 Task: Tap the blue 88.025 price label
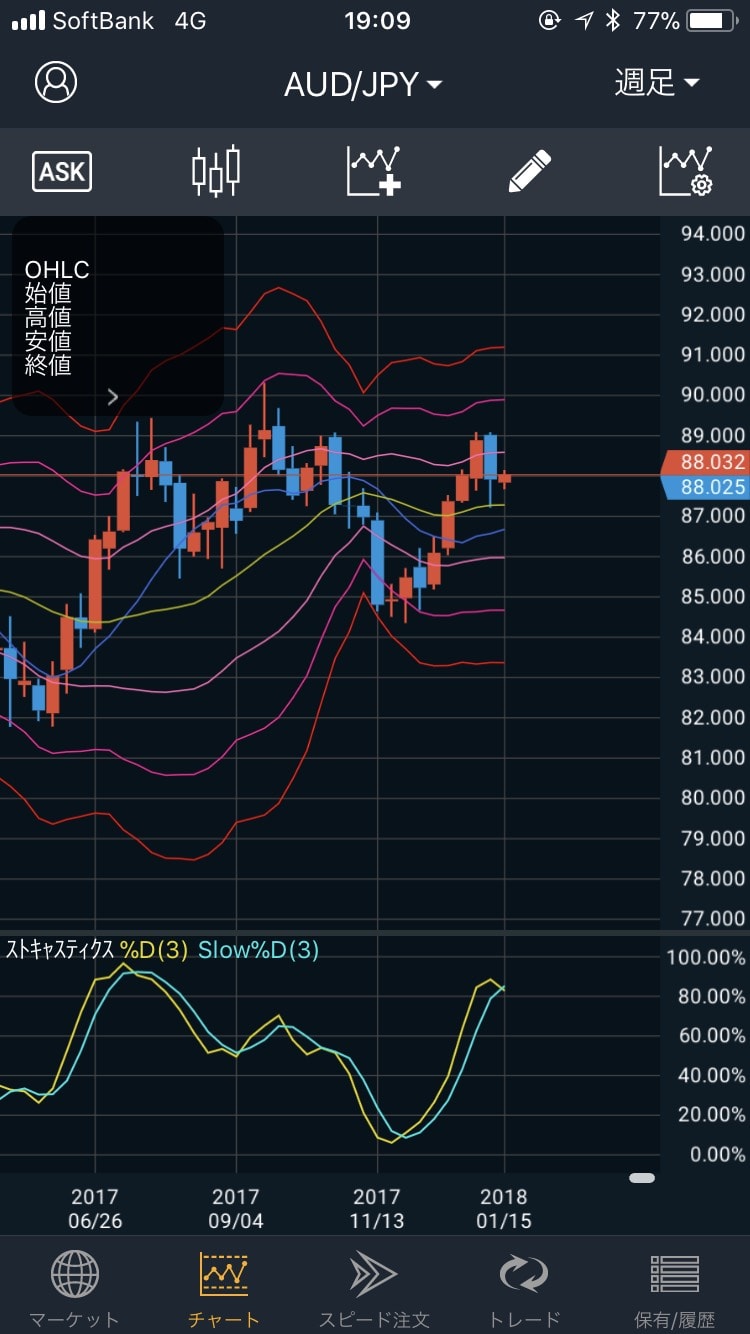704,487
